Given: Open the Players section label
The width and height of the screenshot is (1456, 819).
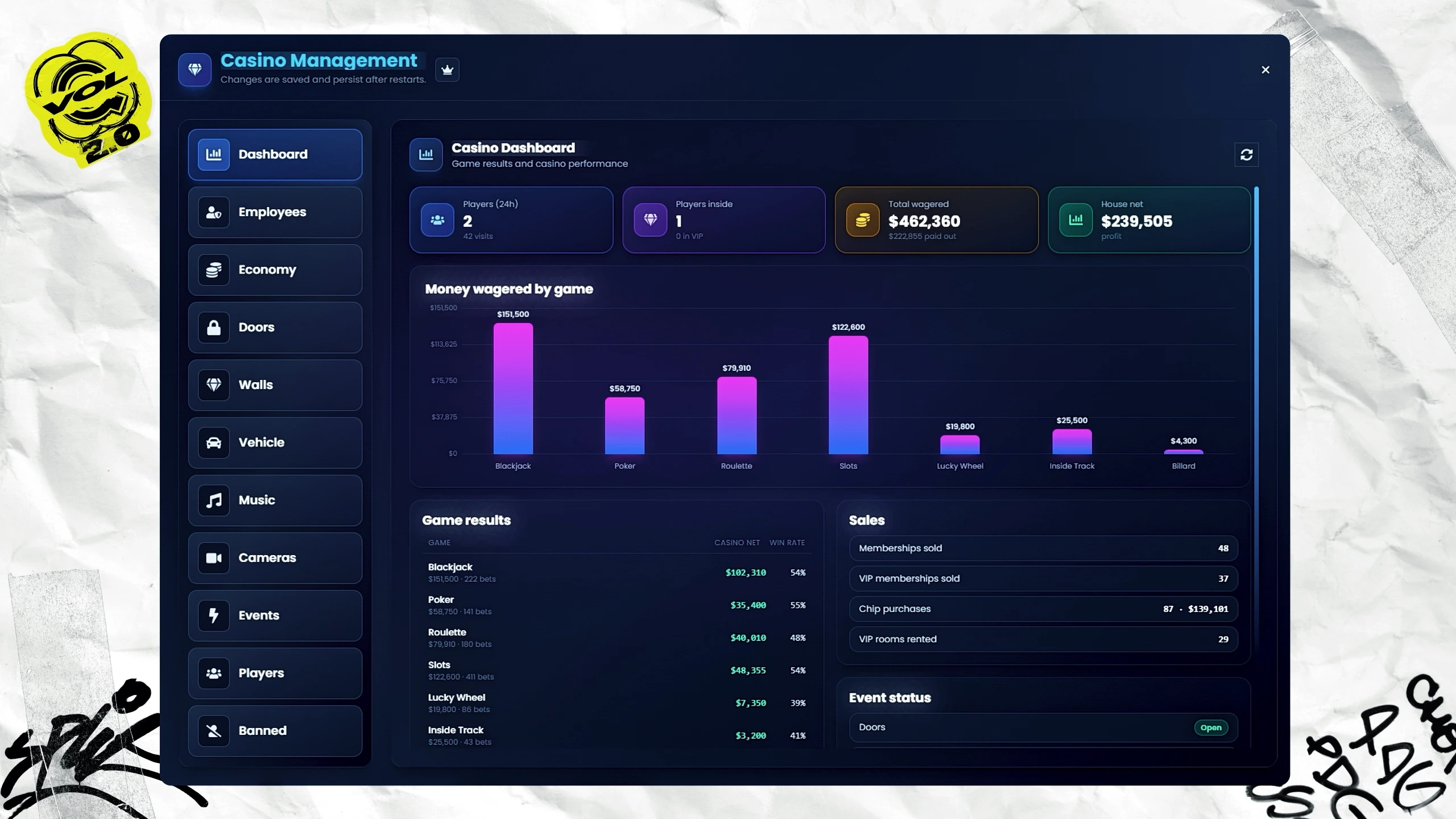Looking at the screenshot, I should [x=261, y=673].
